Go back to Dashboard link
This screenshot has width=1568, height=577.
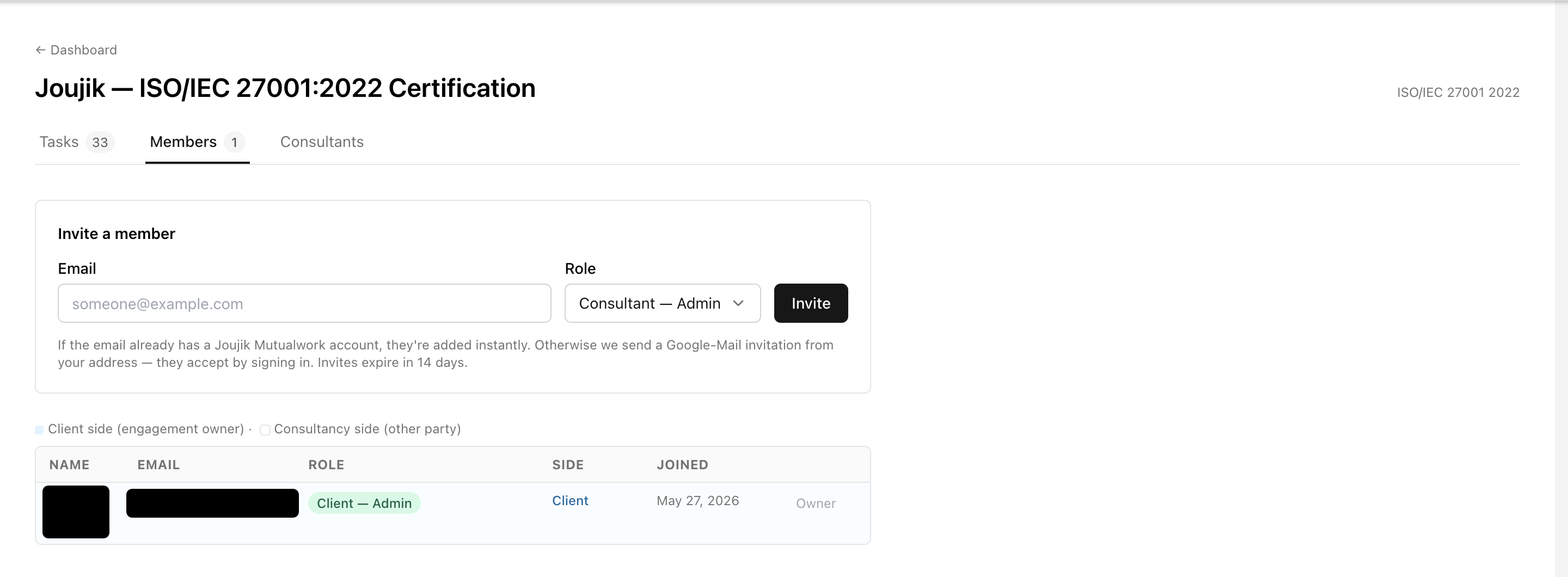76,50
